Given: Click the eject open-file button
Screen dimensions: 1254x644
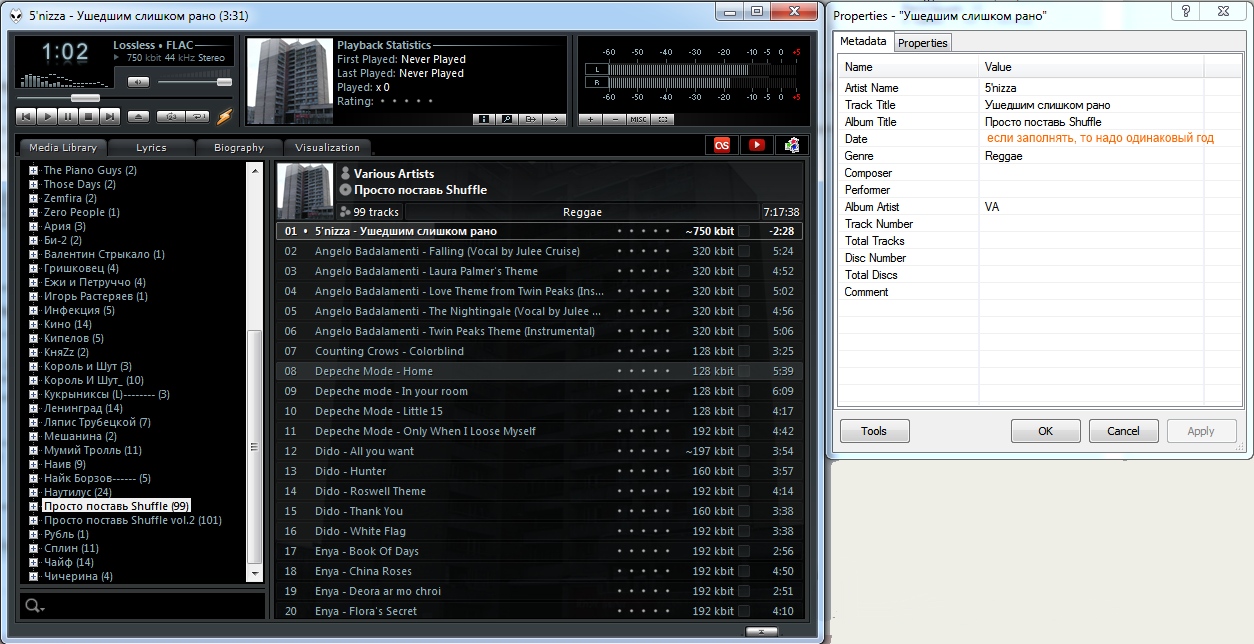Looking at the screenshot, I should tap(138, 116).
